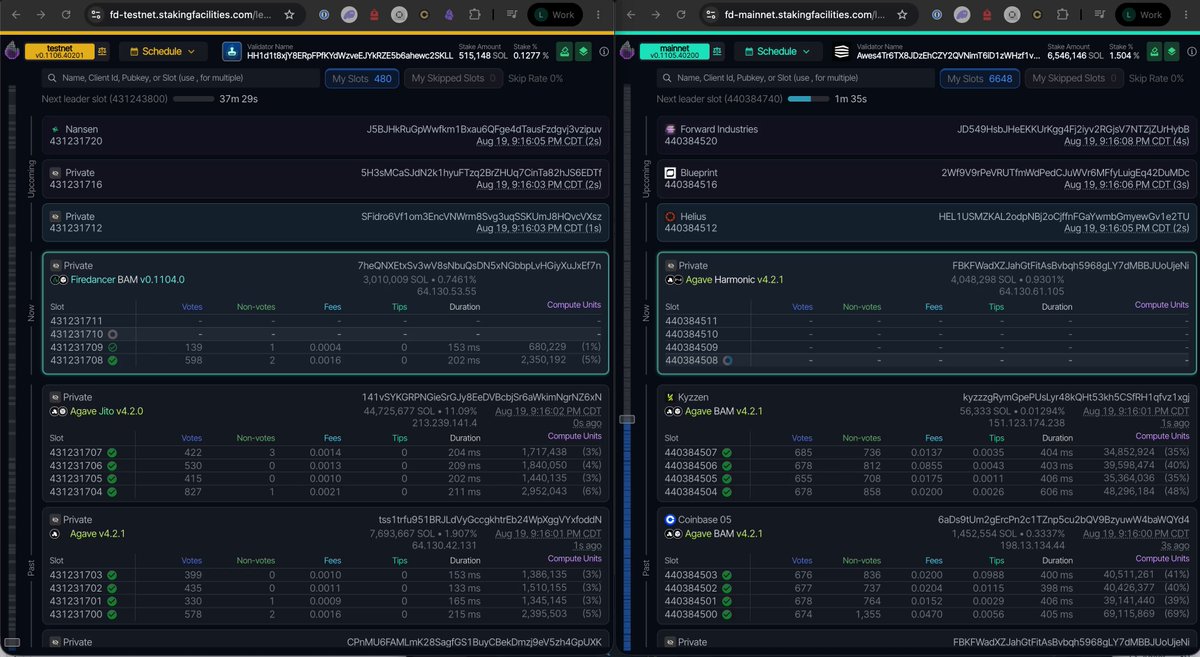Focus the slot search field in testnet window
Screen dimensions: 1200x657
180,78
